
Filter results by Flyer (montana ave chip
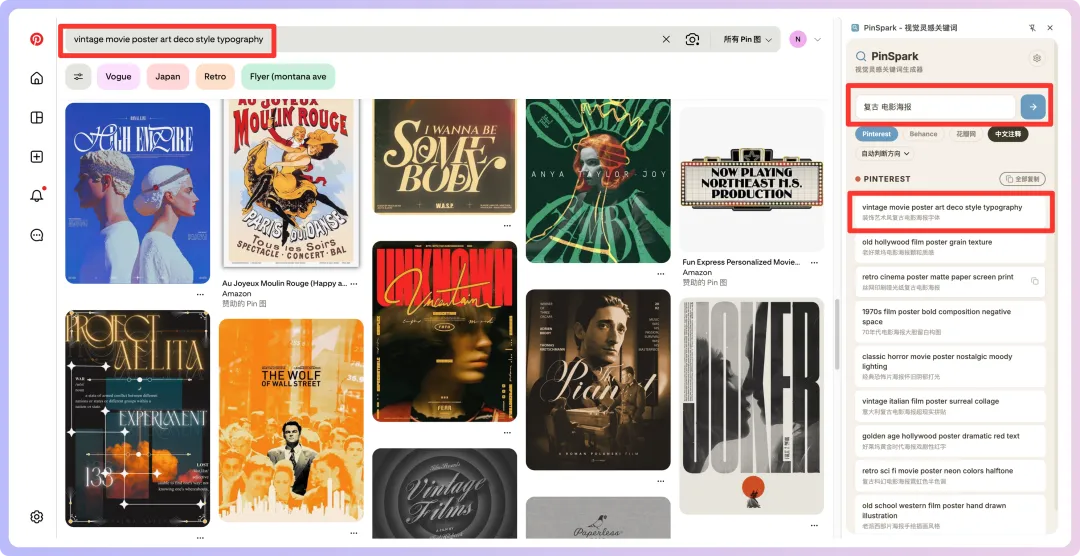[x=288, y=76]
